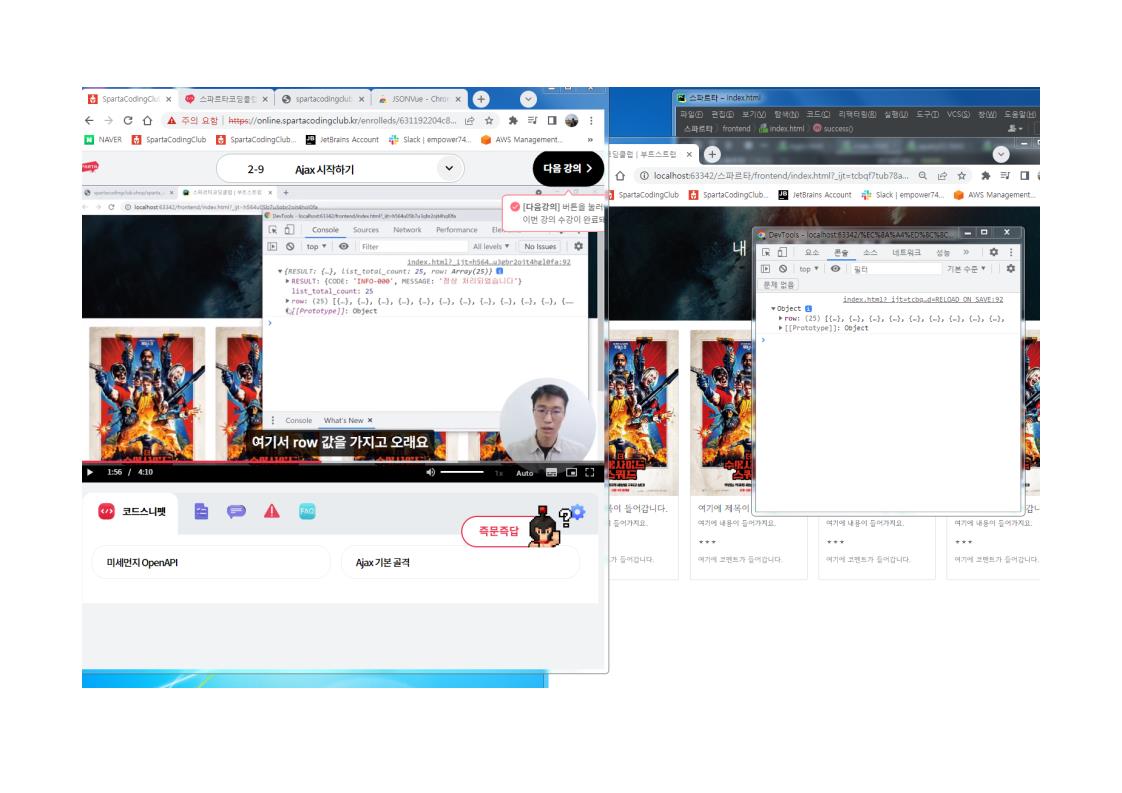The image size is (1122, 793).
Task: Open the document notes icon below video
Action: click(x=201, y=511)
